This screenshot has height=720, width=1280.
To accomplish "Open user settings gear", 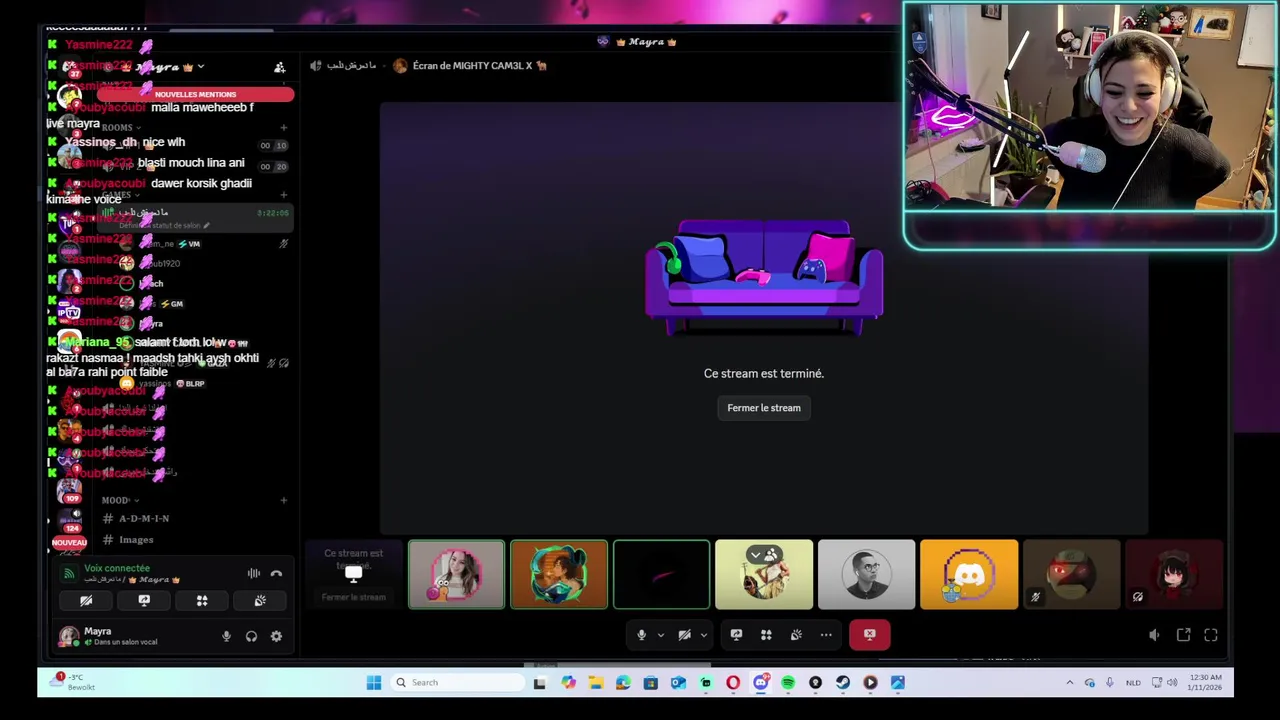I will tap(276, 636).
